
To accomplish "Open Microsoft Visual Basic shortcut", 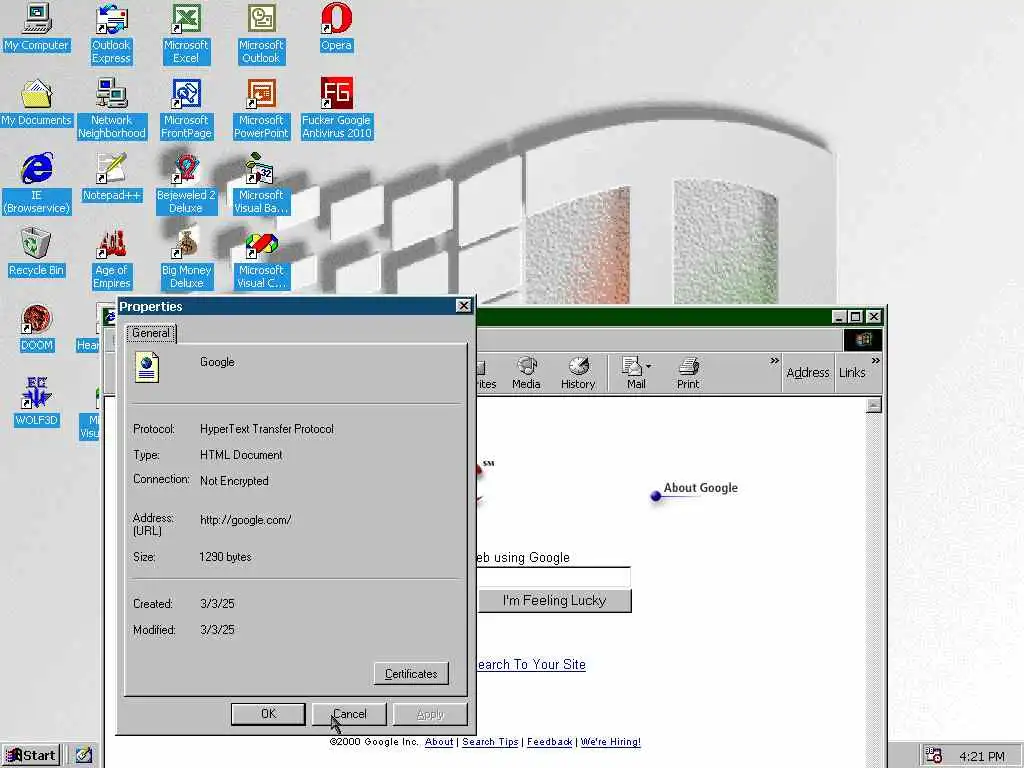I will [261, 184].
